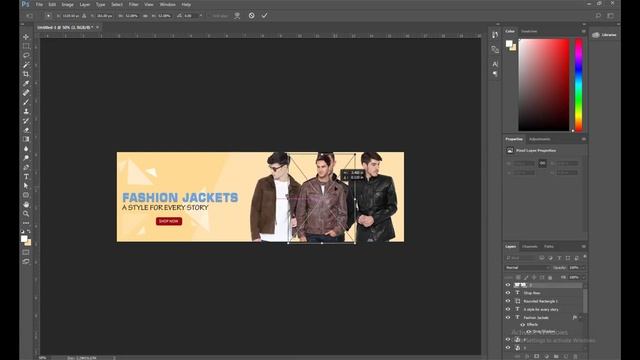Select the Path Selection tool
The height and width of the screenshot is (360, 640).
coord(26,186)
